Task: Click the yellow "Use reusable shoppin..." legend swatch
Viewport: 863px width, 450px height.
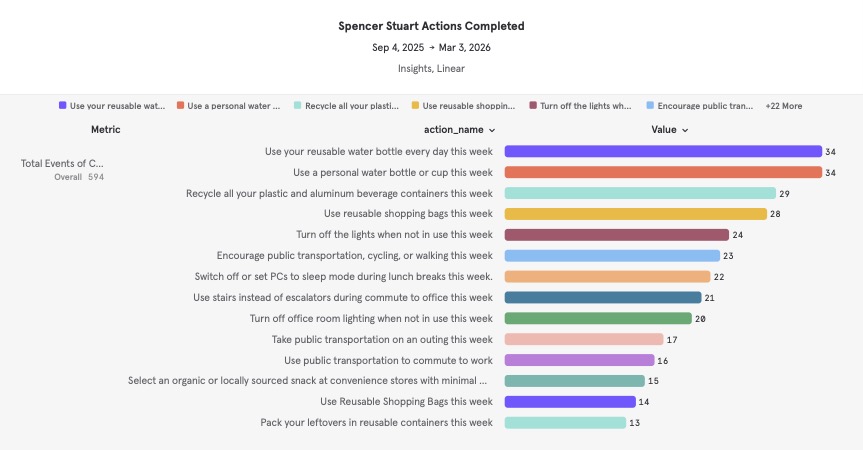Action: coord(415,106)
